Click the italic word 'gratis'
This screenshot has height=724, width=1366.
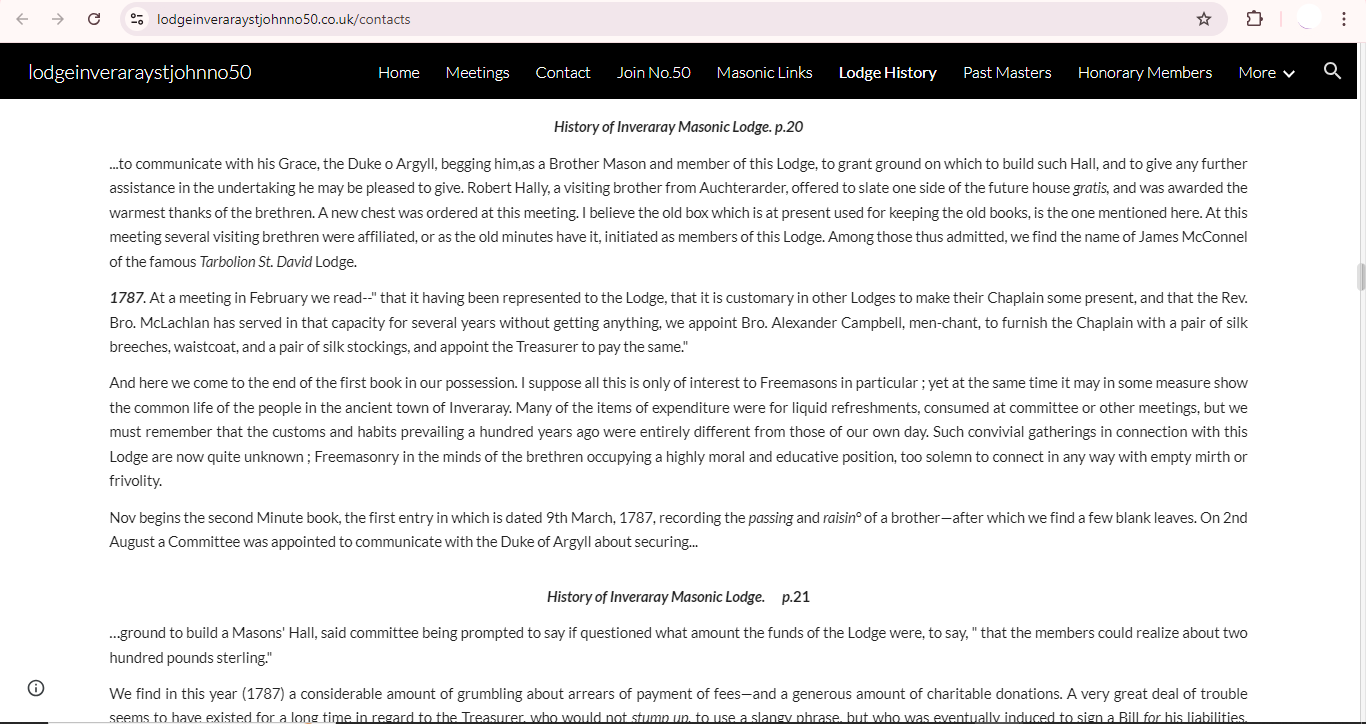(x=1089, y=188)
